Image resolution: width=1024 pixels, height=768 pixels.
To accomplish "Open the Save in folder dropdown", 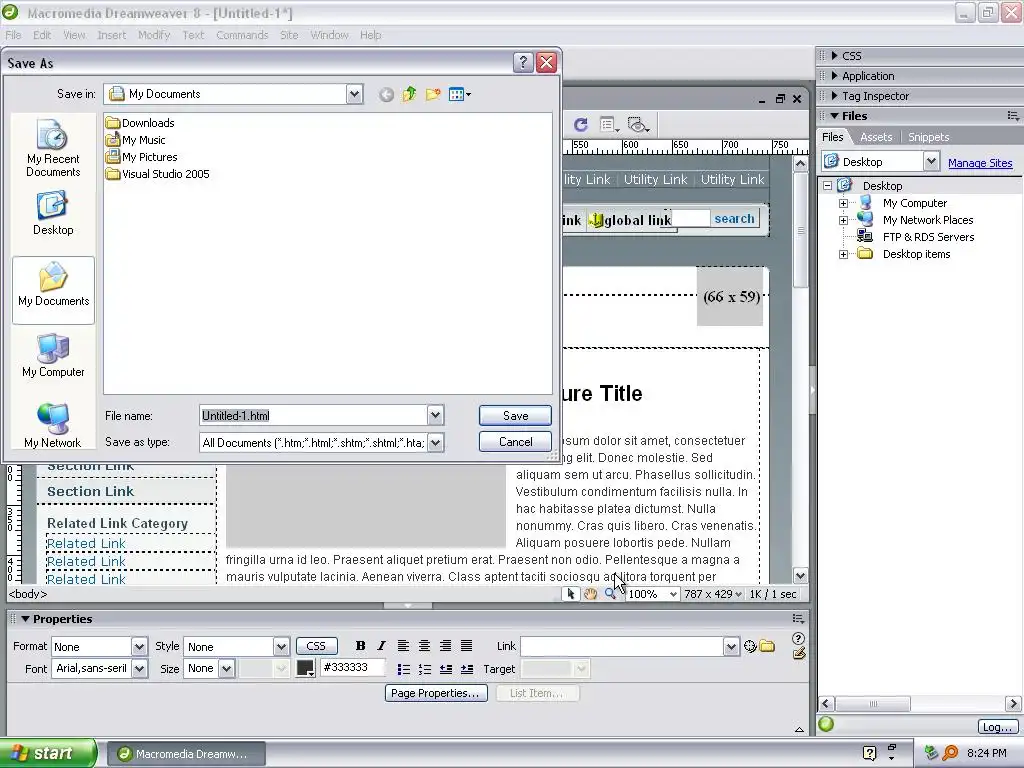I will pos(354,94).
